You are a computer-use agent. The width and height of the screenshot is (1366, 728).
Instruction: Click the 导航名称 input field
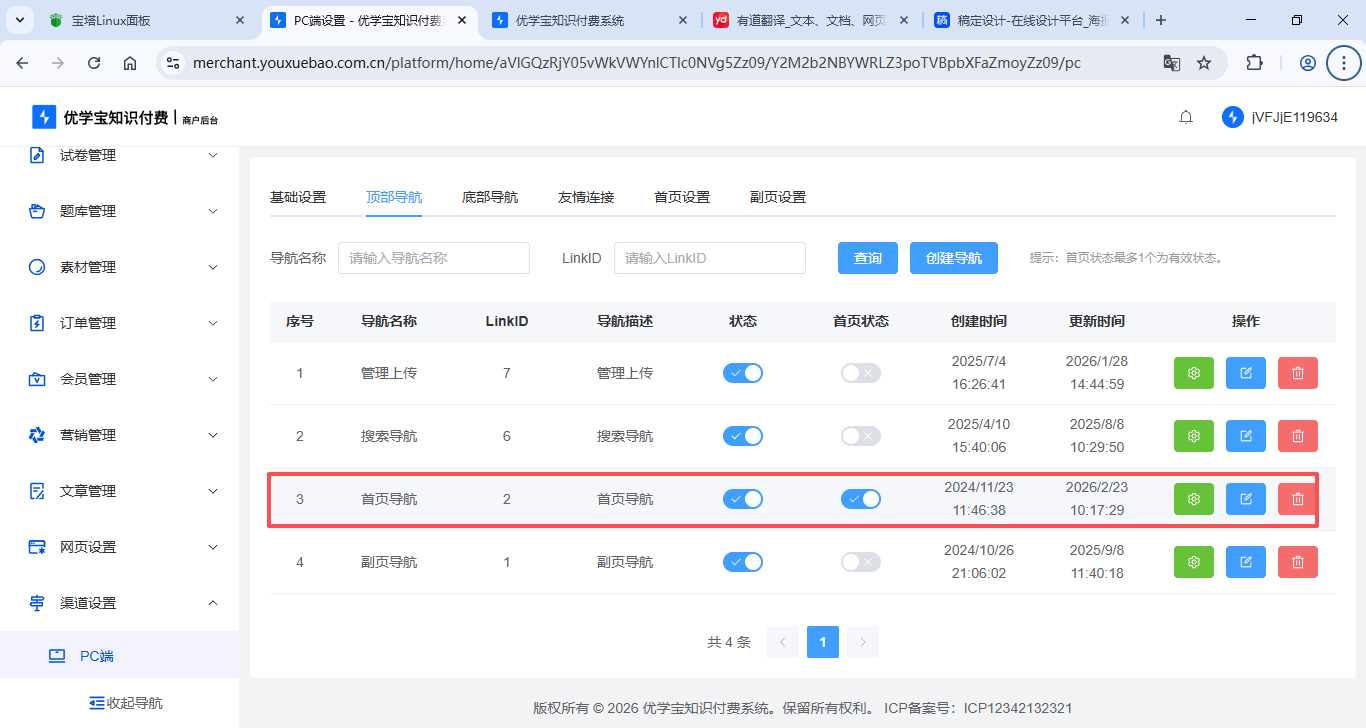click(x=433, y=258)
